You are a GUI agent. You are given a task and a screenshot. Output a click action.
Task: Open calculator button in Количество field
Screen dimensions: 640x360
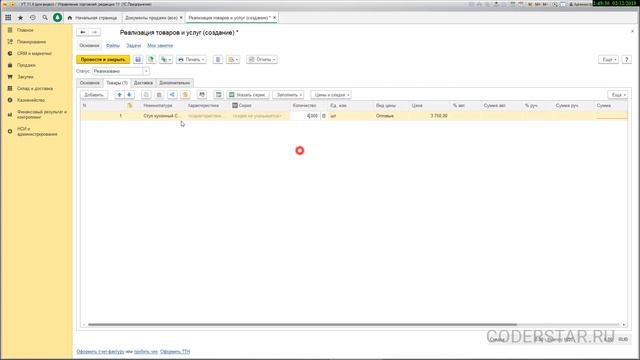pos(324,116)
